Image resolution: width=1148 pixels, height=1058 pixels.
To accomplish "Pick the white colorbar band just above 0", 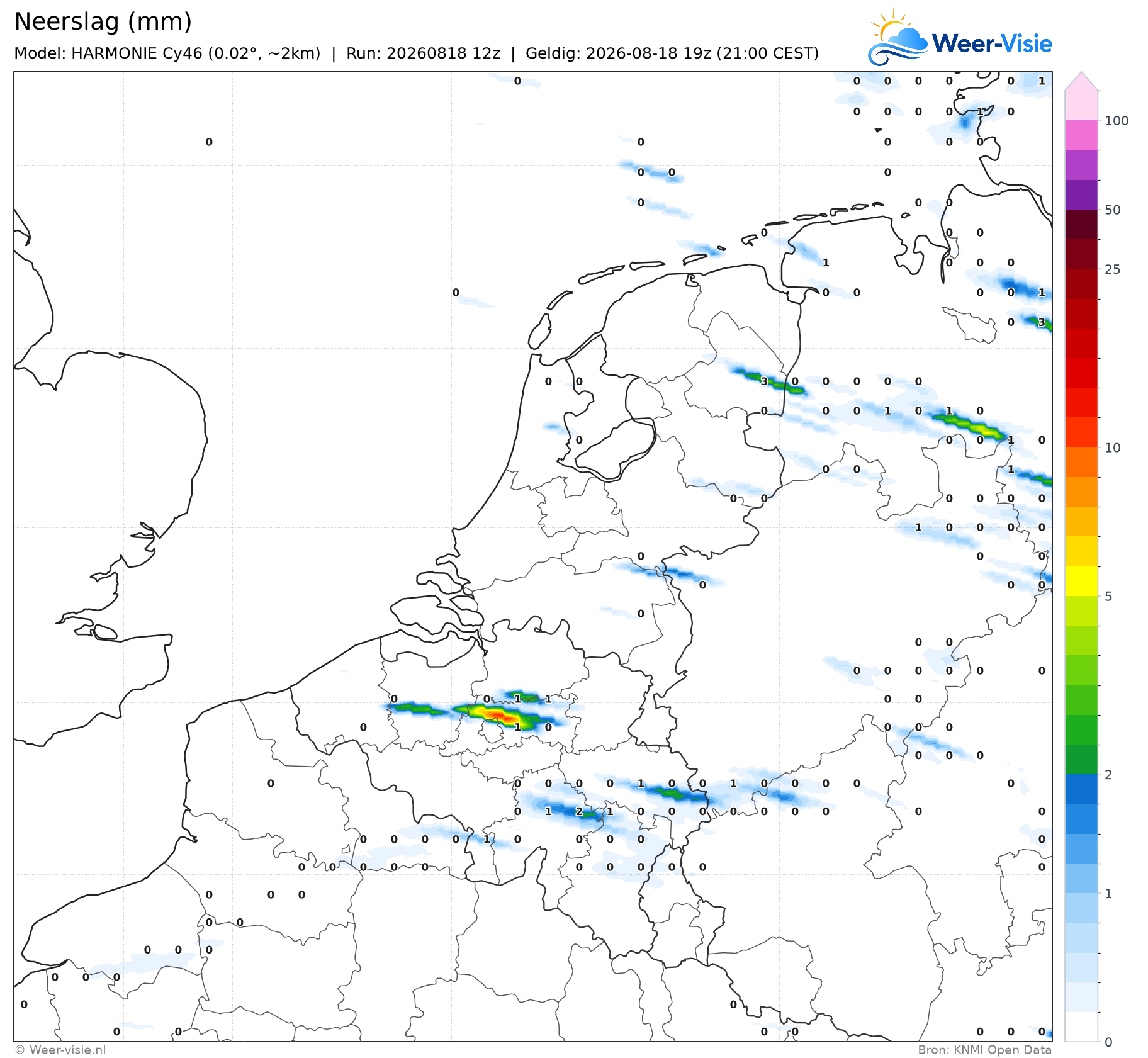I will 1081,1027.
